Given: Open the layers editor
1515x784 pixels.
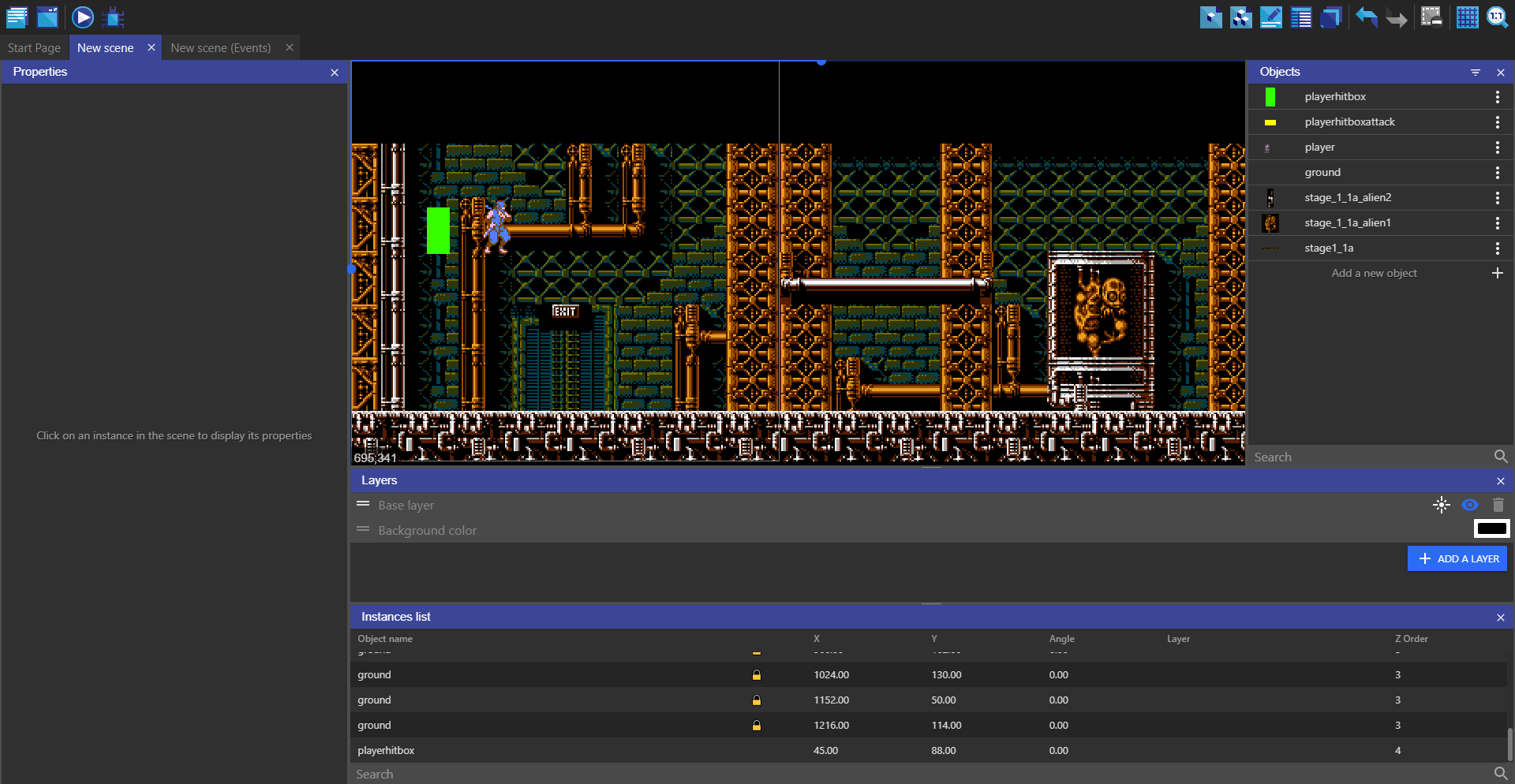Looking at the screenshot, I should [x=1331, y=17].
